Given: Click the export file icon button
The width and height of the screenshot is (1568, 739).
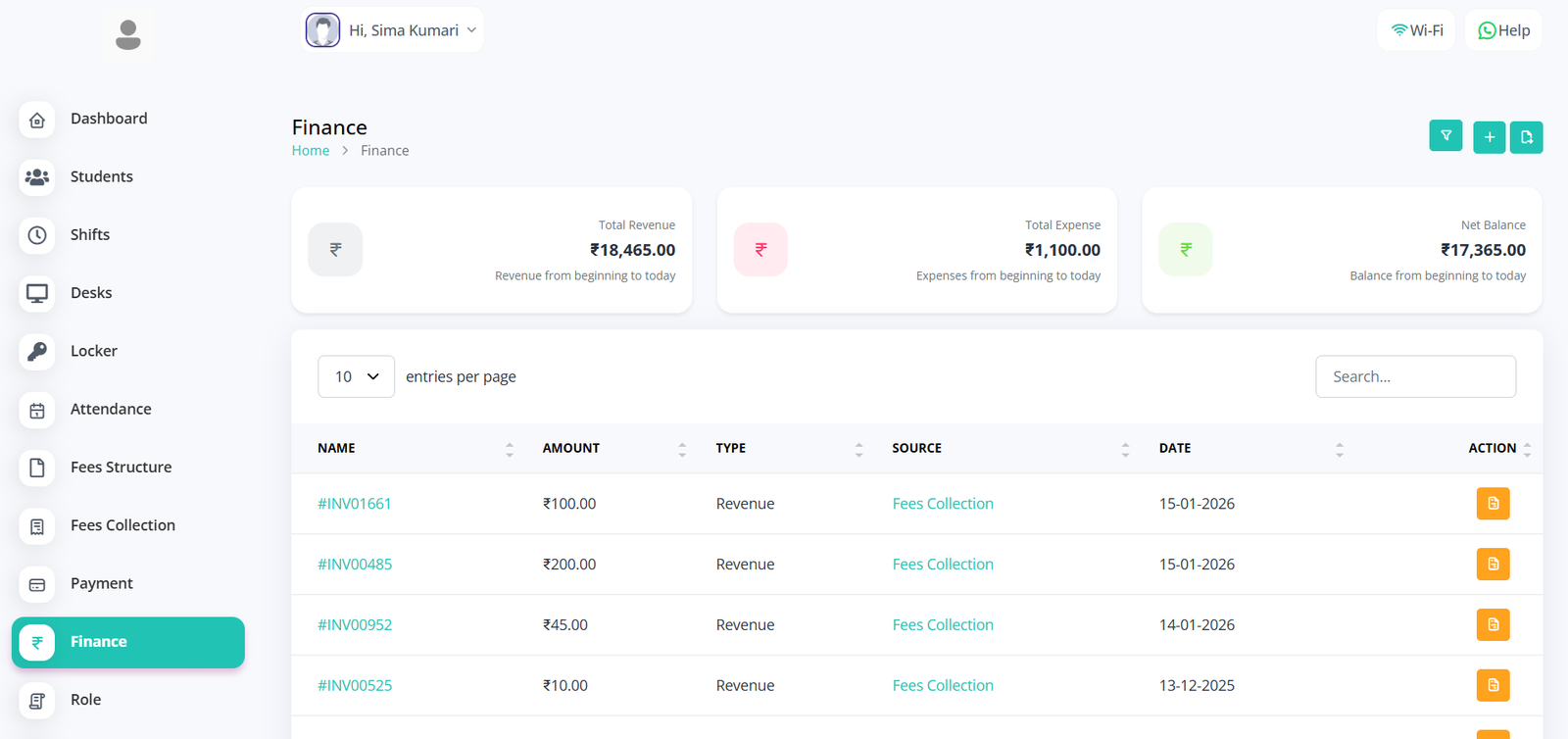Looking at the screenshot, I should 1526,137.
